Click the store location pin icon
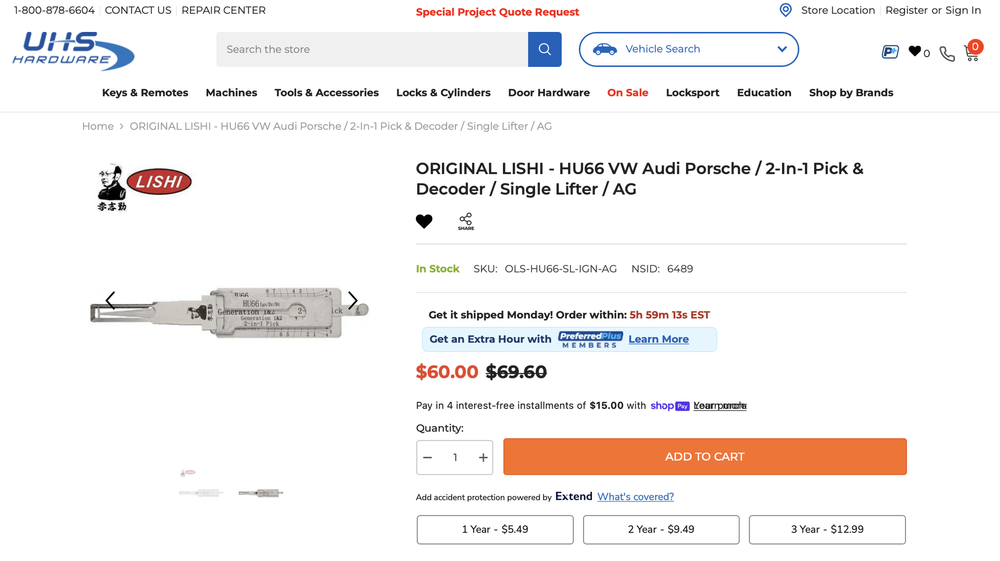The image size is (1000, 561). click(786, 10)
